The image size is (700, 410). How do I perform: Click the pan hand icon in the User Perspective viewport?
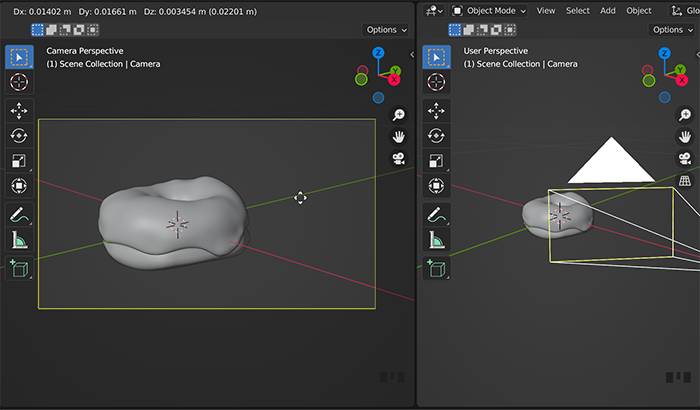pos(685,137)
